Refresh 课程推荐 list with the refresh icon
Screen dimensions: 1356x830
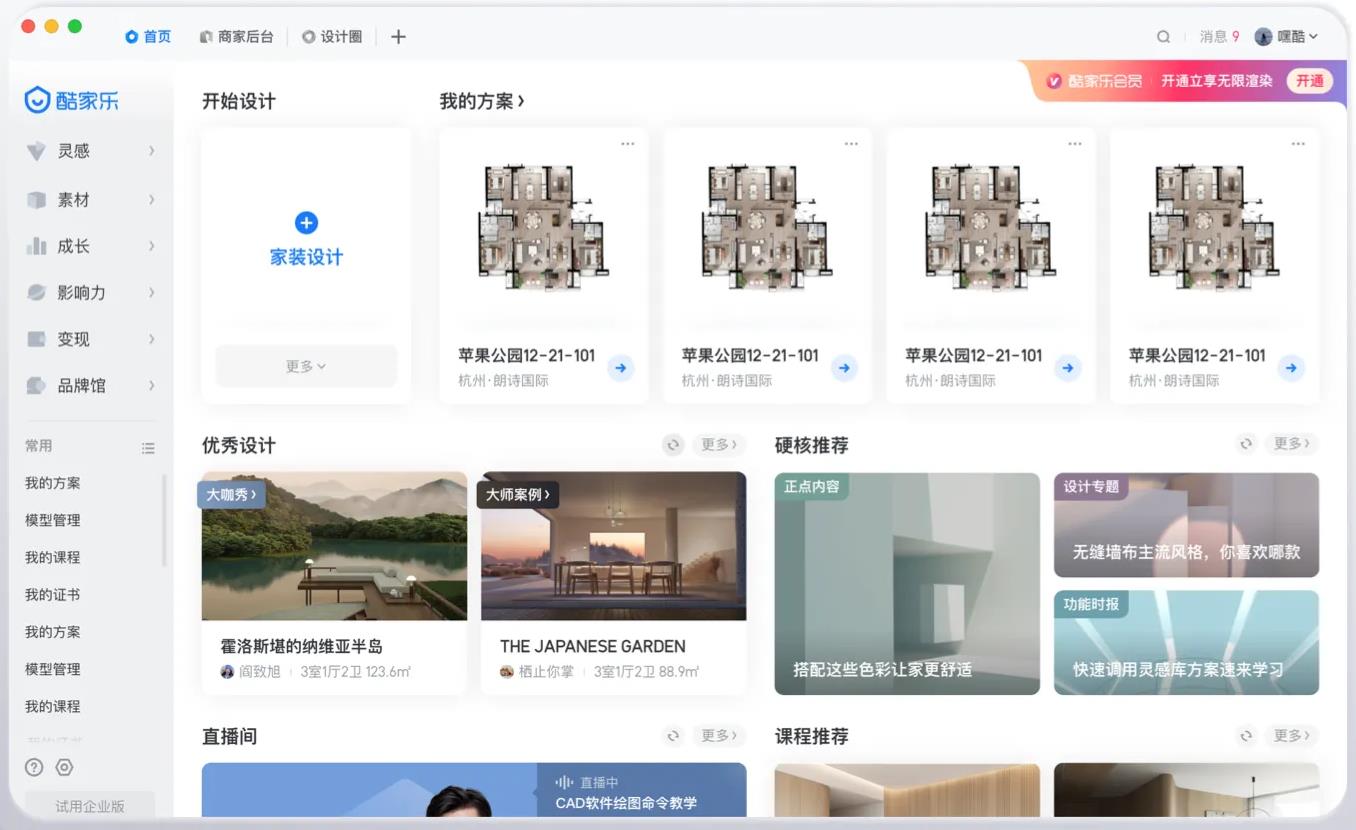coord(1246,736)
